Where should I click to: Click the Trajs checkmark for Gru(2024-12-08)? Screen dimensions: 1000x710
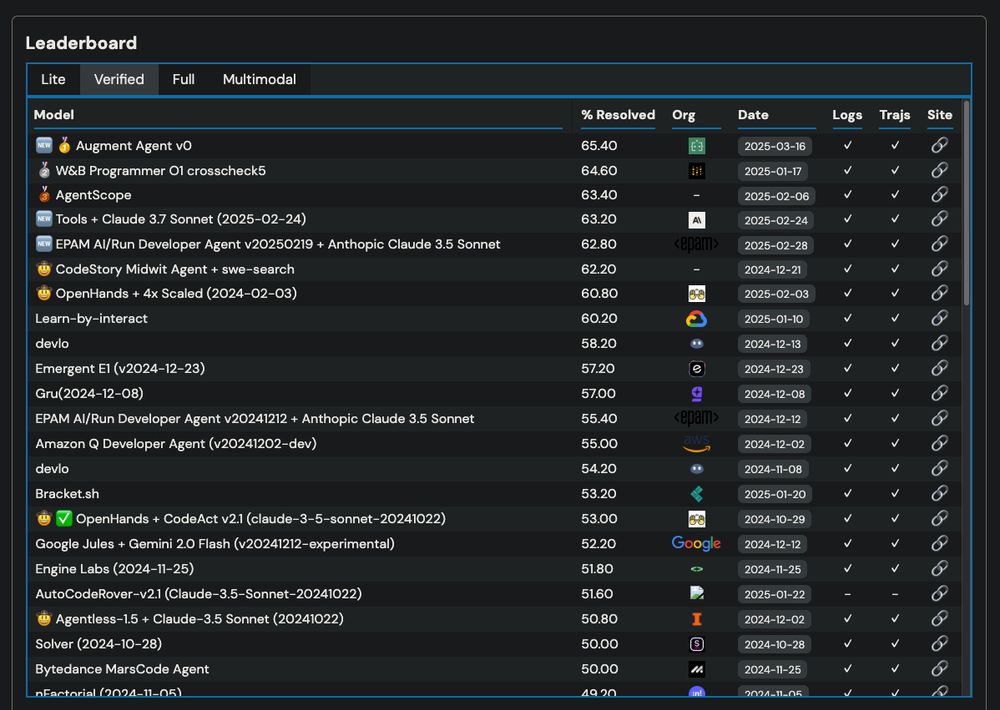pyautogui.click(x=895, y=394)
